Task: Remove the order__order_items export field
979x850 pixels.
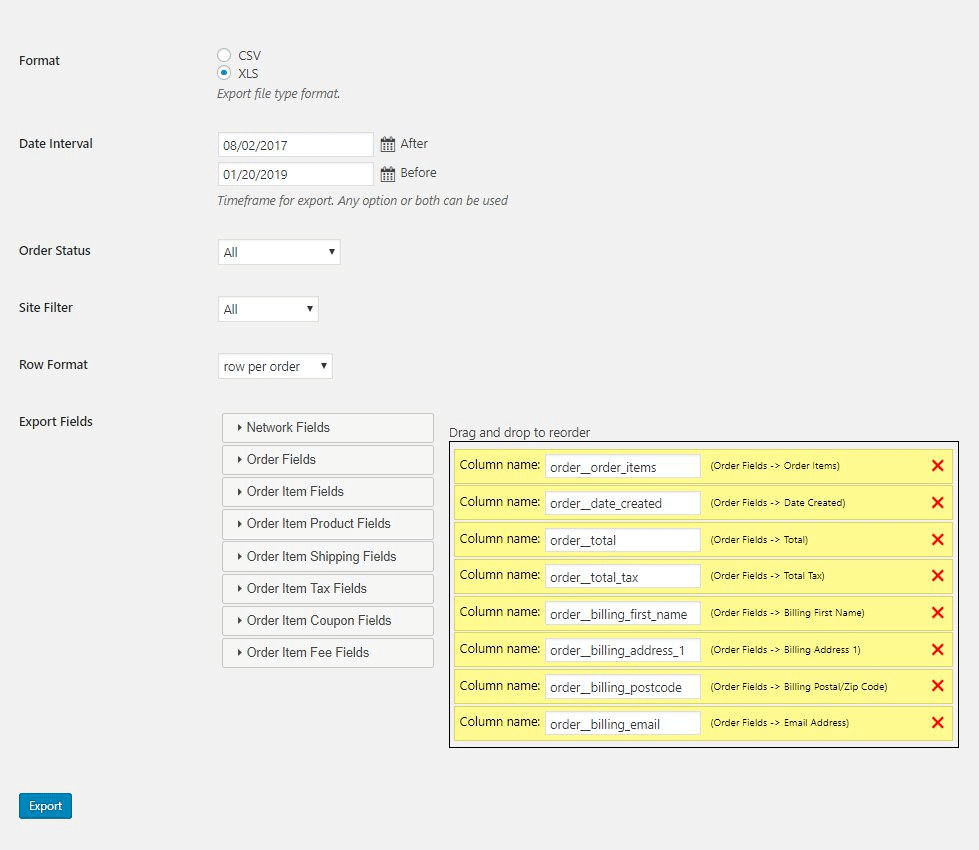Action: point(937,465)
